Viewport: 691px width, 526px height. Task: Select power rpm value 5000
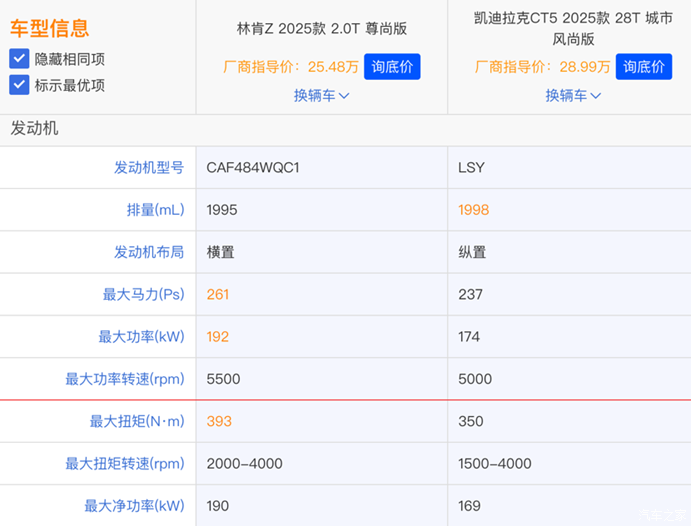(475, 379)
